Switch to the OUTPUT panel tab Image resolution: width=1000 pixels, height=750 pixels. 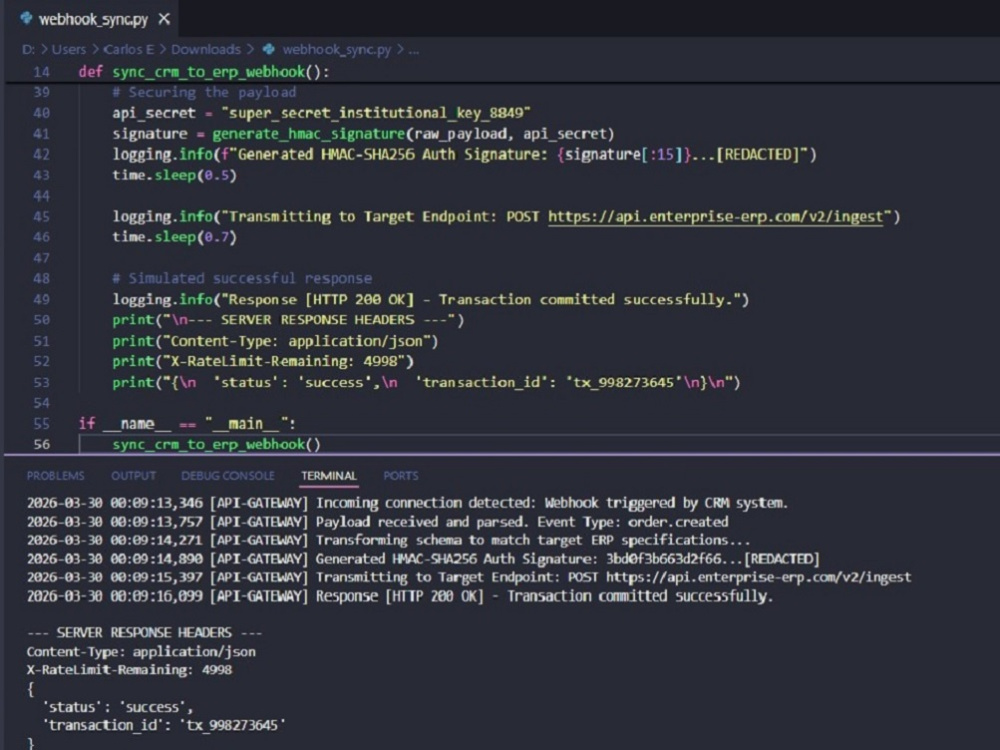coord(133,476)
